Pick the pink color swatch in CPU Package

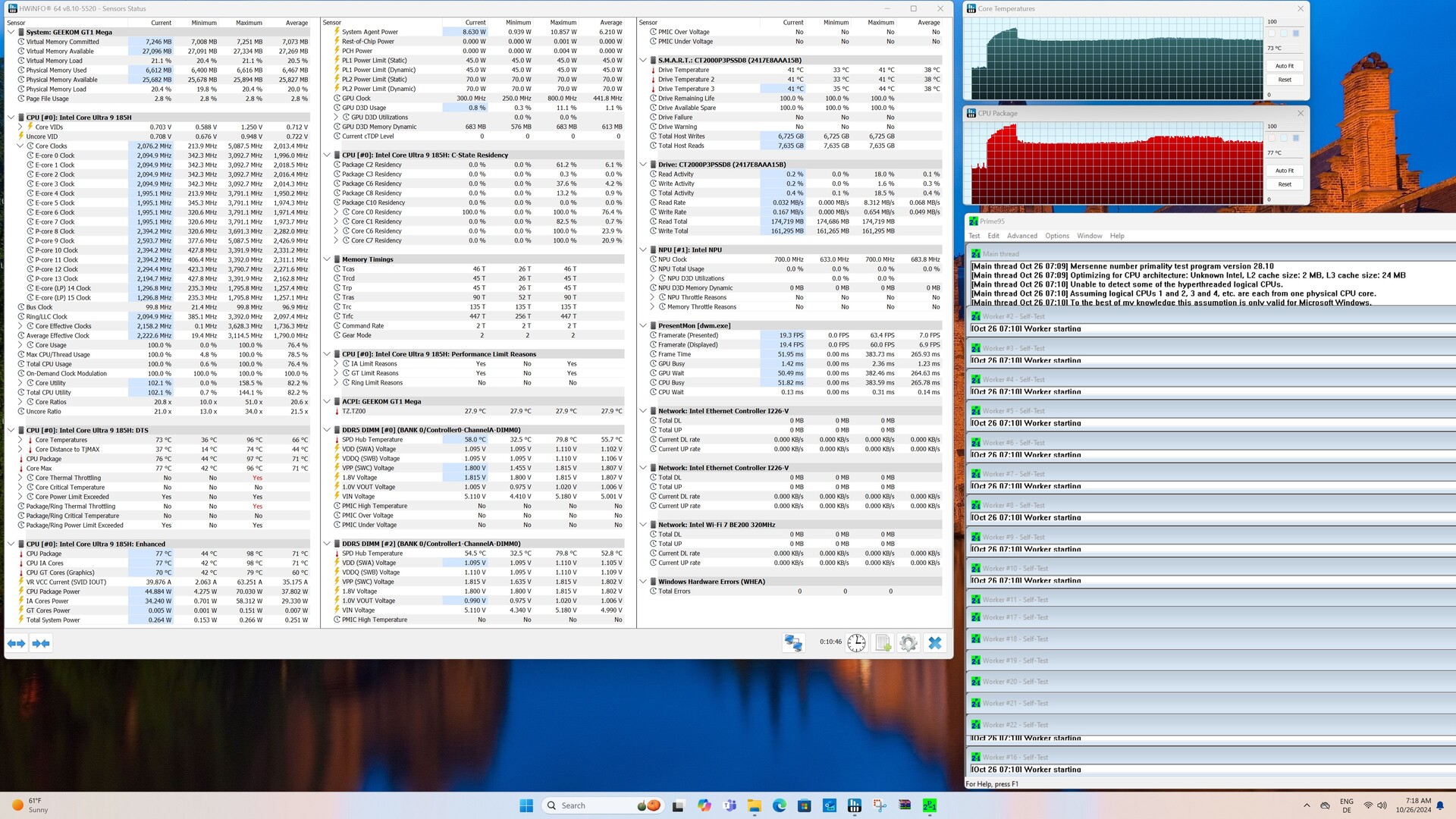pos(1272,138)
